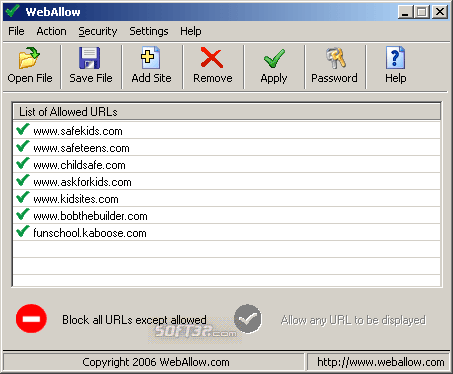Select the www.bobthebuilder.com row text

pyautogui.click(x=90, y=216)
